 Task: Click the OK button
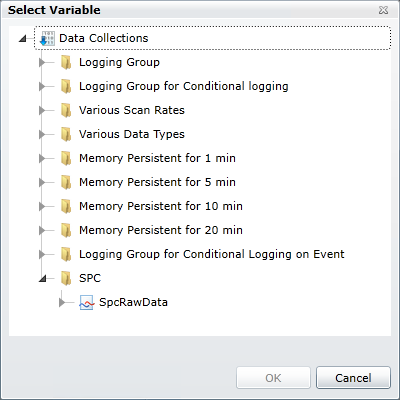click(x=273, y=378)
